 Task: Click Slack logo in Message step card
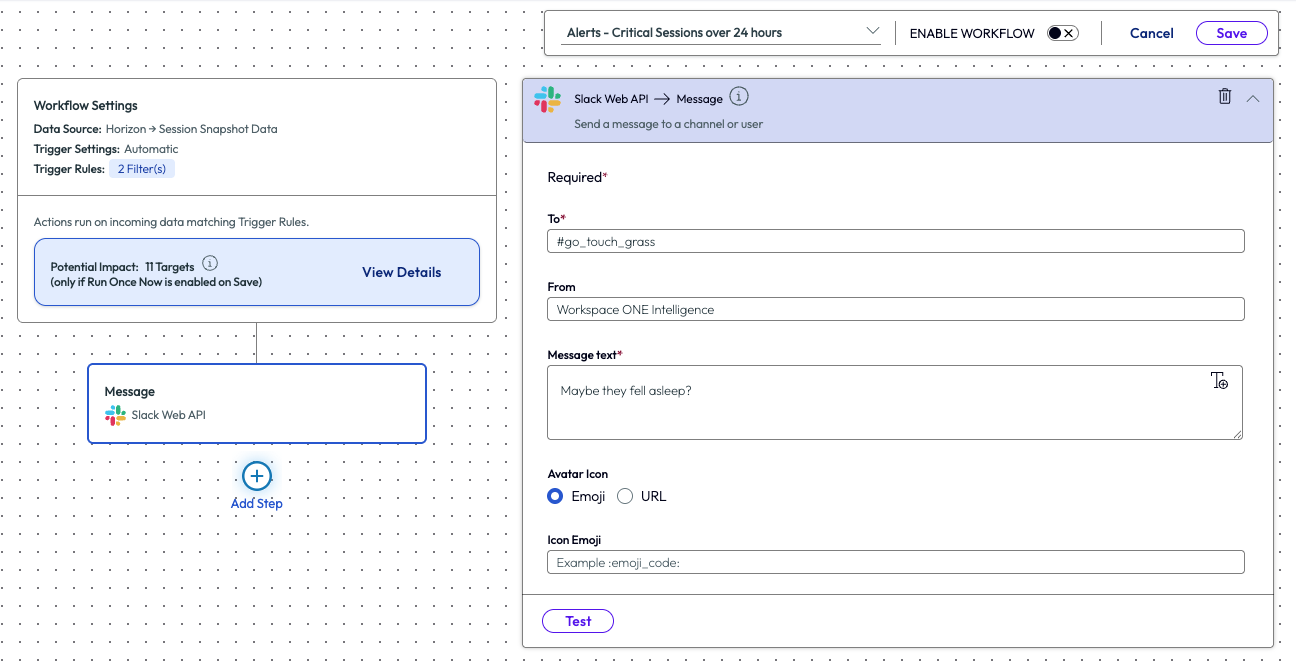pos(116,415)
